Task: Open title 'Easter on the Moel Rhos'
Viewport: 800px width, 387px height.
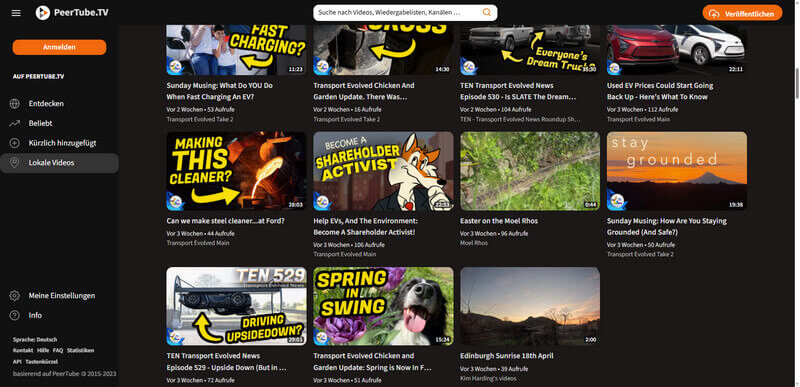Action: [x=499, y=221]
